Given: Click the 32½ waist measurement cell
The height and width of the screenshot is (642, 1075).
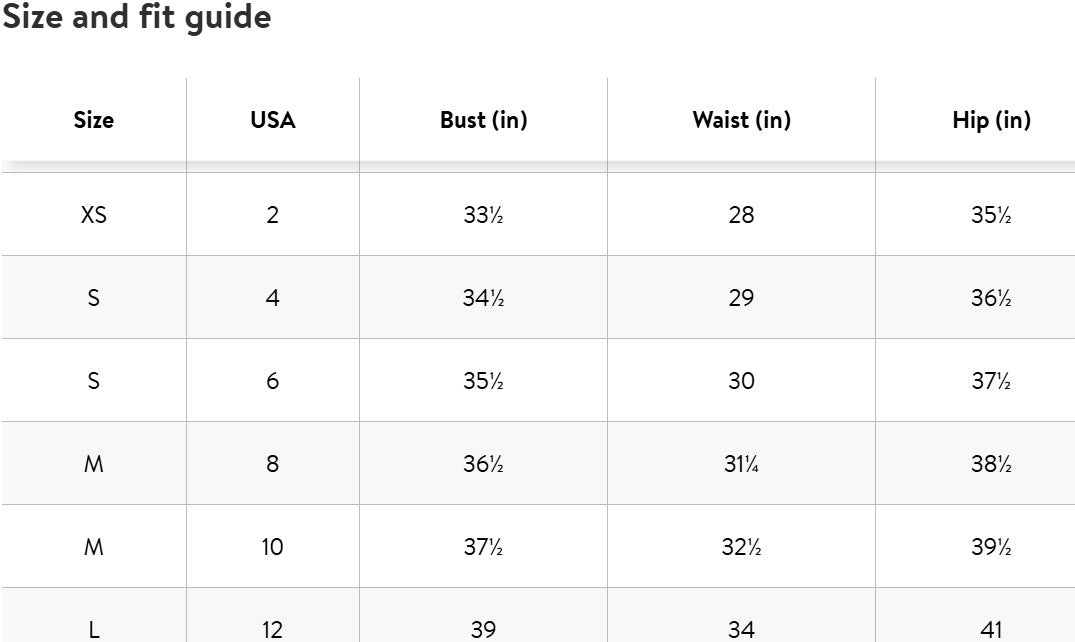Looking at the screenshot, I should (x=741, y=547).
